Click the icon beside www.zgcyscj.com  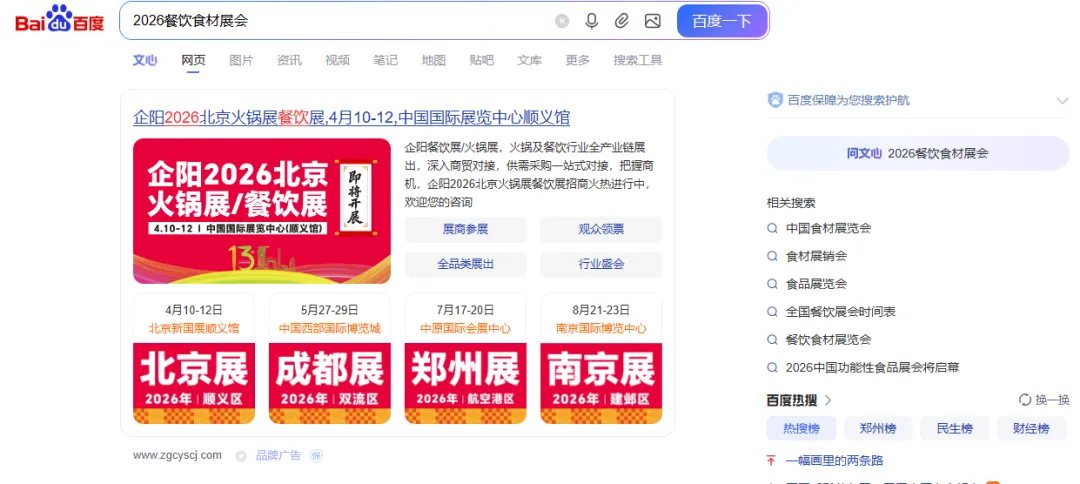pos(240,456)
